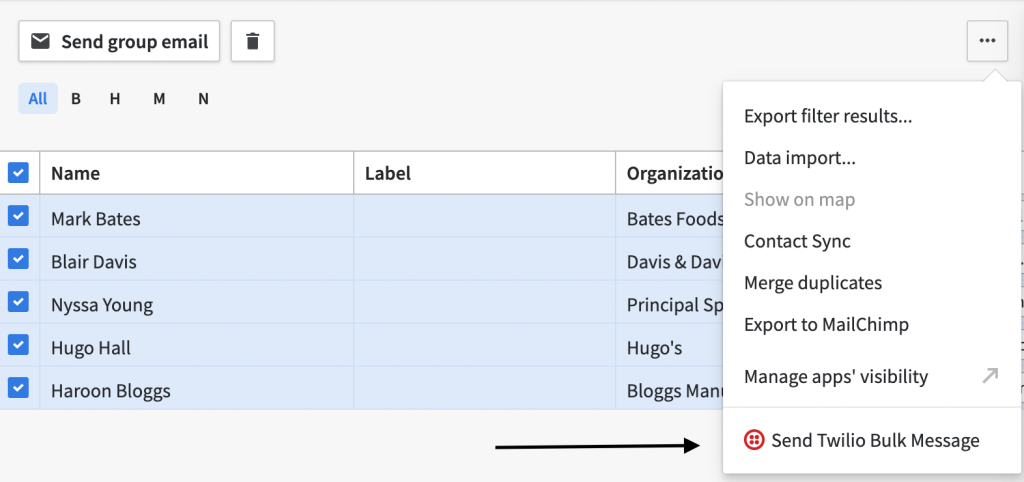
Task: Click Send Twilio Bulk Message
Action: point(875,441)
